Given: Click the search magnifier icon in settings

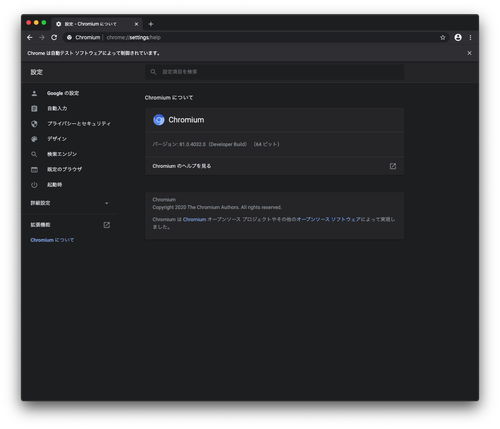Looking at the screenshot, I should 153,72.
